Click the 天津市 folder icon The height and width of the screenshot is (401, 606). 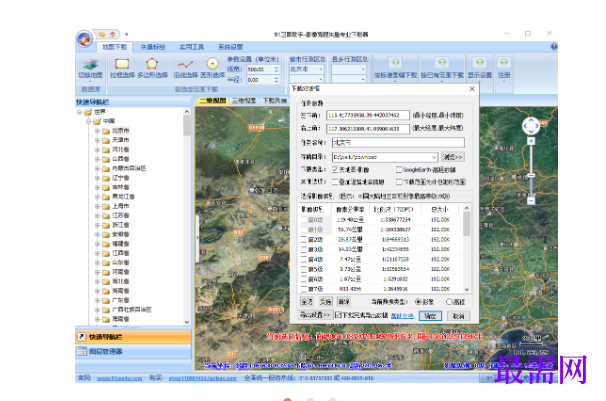(106, 140)
